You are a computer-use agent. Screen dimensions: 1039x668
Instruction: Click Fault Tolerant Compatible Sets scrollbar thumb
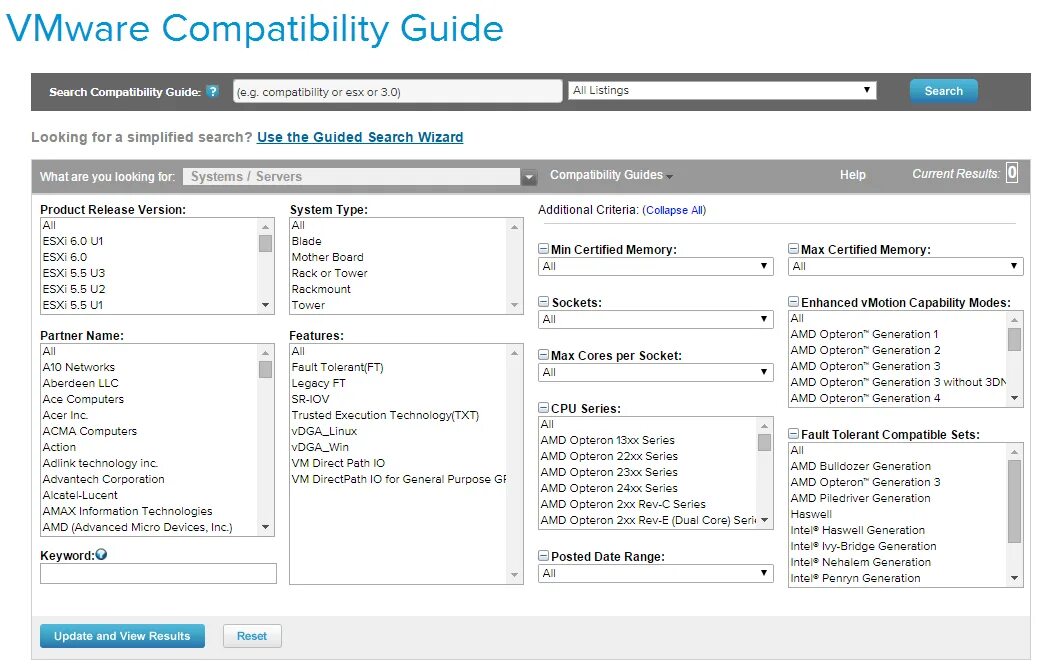click(x=1014, y=501)
